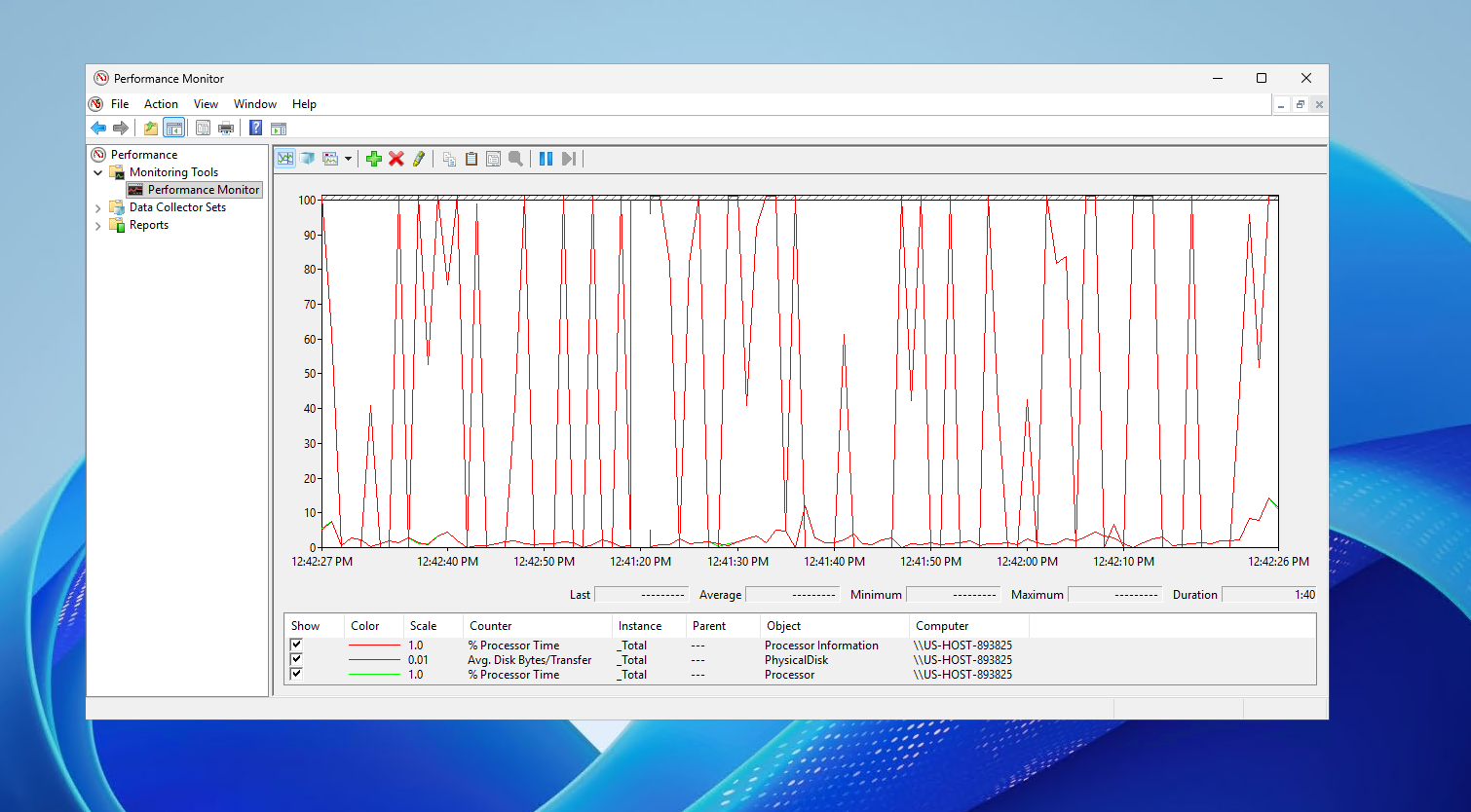Select the Performance root tree node

click(144, 155)
